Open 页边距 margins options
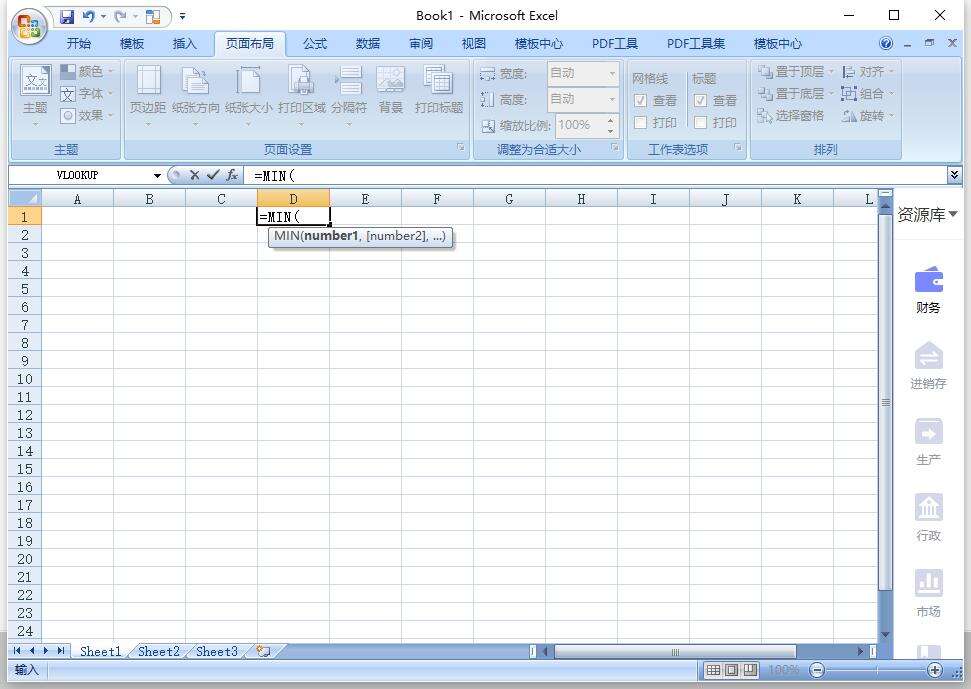The image size is (971, 689). pyautogui.click(x=147, y=96)
